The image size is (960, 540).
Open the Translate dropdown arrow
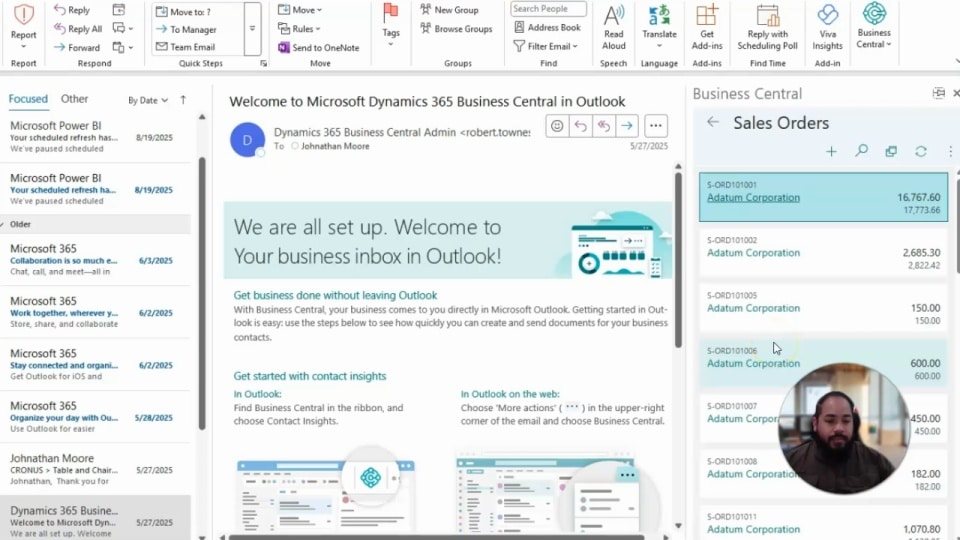(x=659, y=46)
